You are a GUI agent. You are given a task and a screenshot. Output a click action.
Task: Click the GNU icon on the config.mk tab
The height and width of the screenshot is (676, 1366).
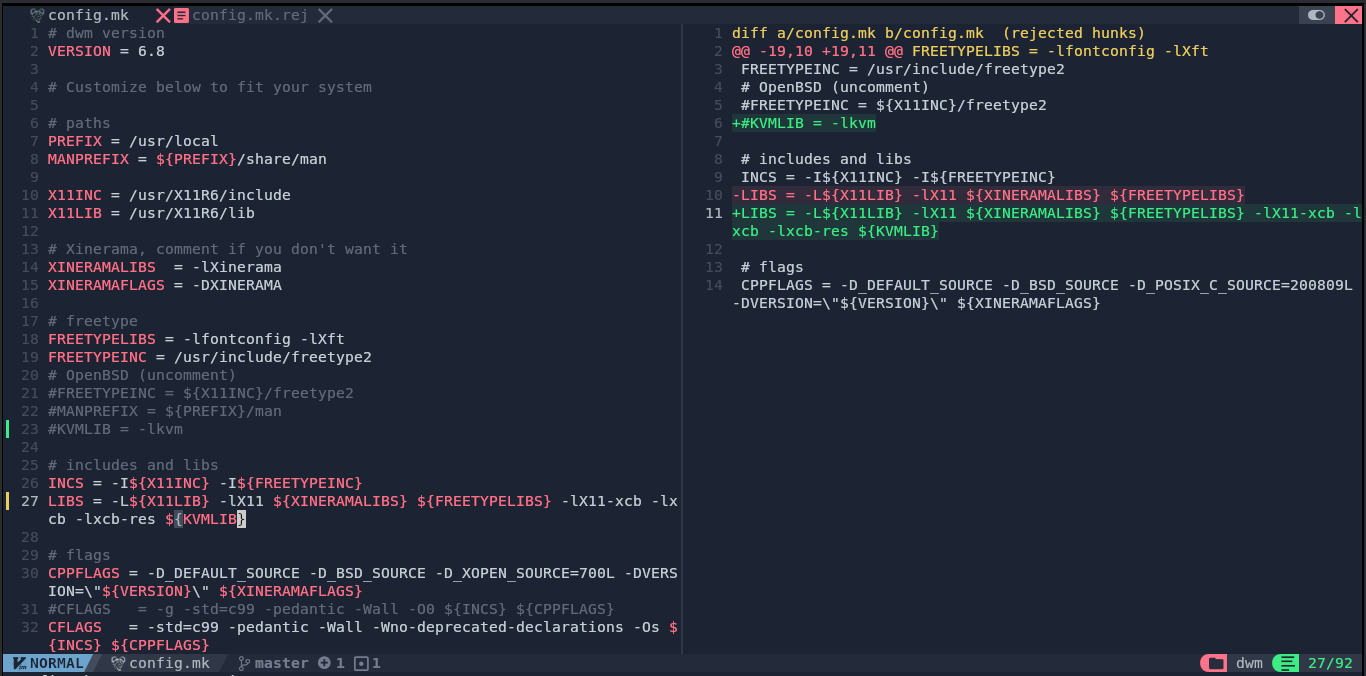click(x=37, y=15)
